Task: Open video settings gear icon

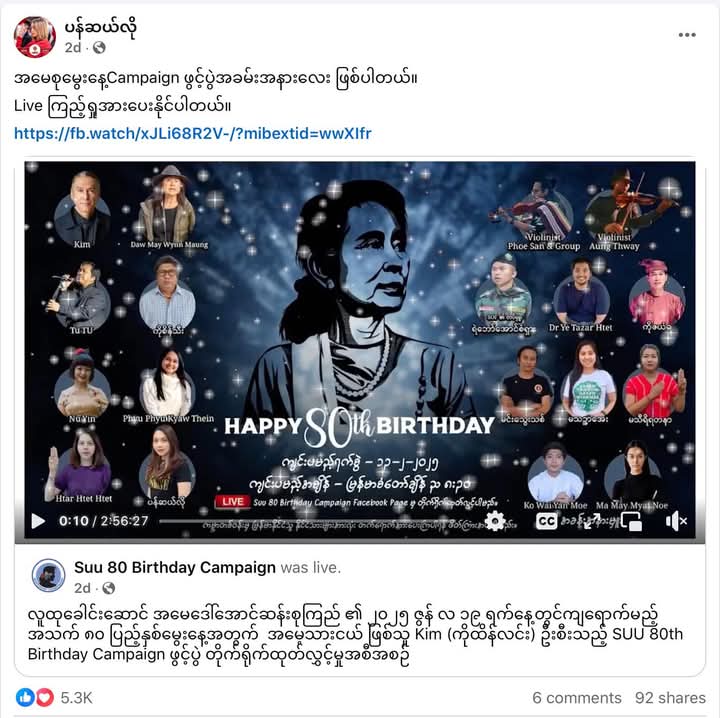Action: 495,521
